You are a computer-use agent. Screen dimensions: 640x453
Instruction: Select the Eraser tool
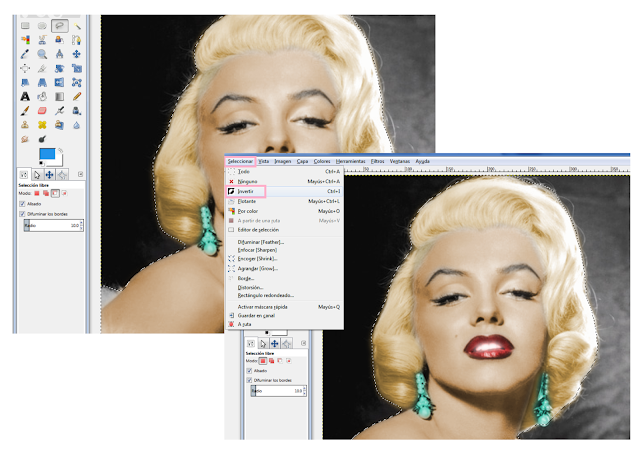(42, 111)
